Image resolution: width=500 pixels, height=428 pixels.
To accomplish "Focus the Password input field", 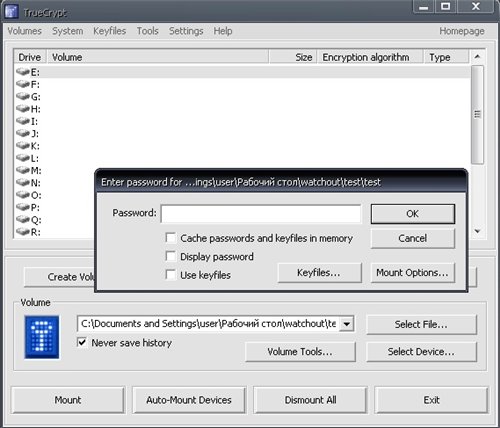I will (261, 214).
